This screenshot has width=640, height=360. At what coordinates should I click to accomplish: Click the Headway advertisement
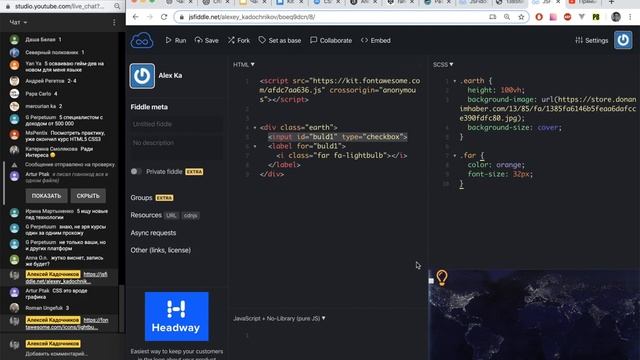(x=176, y=316)
